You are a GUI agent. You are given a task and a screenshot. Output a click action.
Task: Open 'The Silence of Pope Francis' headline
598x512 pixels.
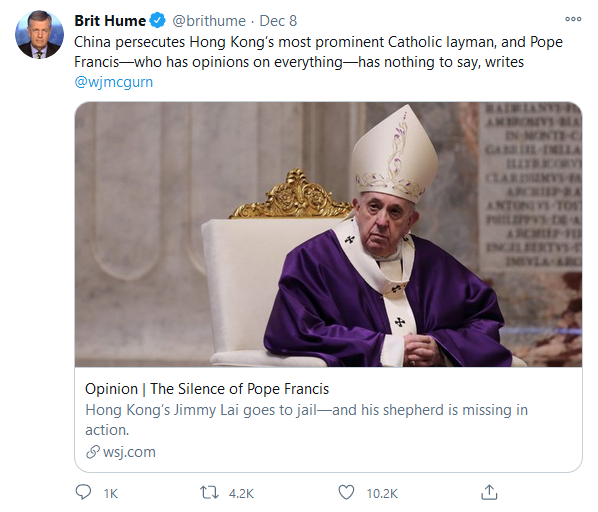(207, 389)
